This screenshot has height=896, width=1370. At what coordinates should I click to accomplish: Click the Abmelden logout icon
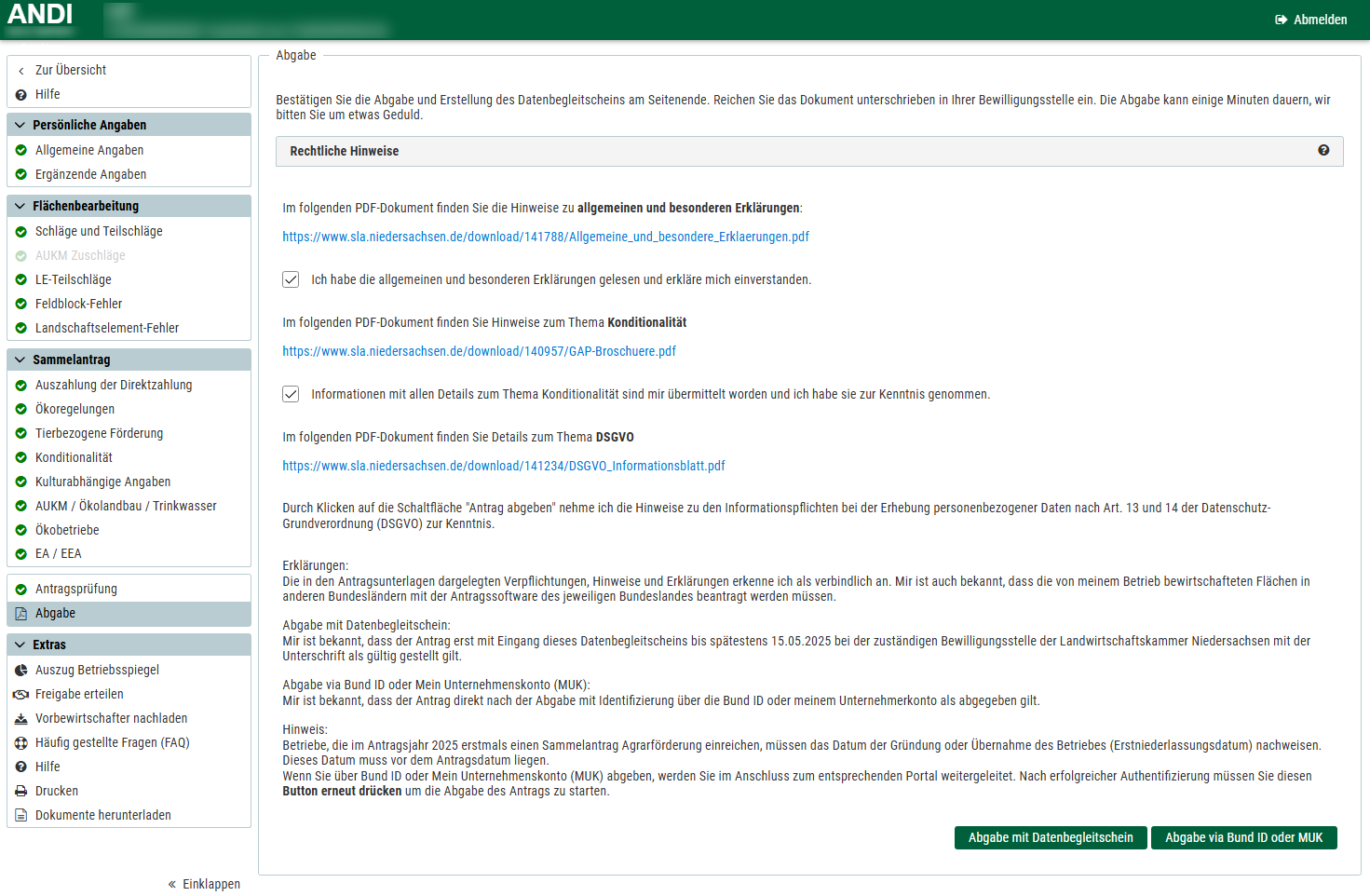(1282, 20)
